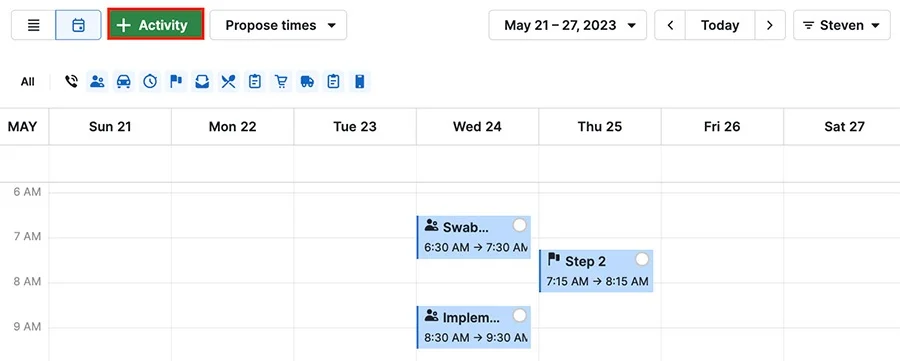This screenshot has width=900, height=361.
Task: Select the delivery truck filter
Action: point(307,81)
